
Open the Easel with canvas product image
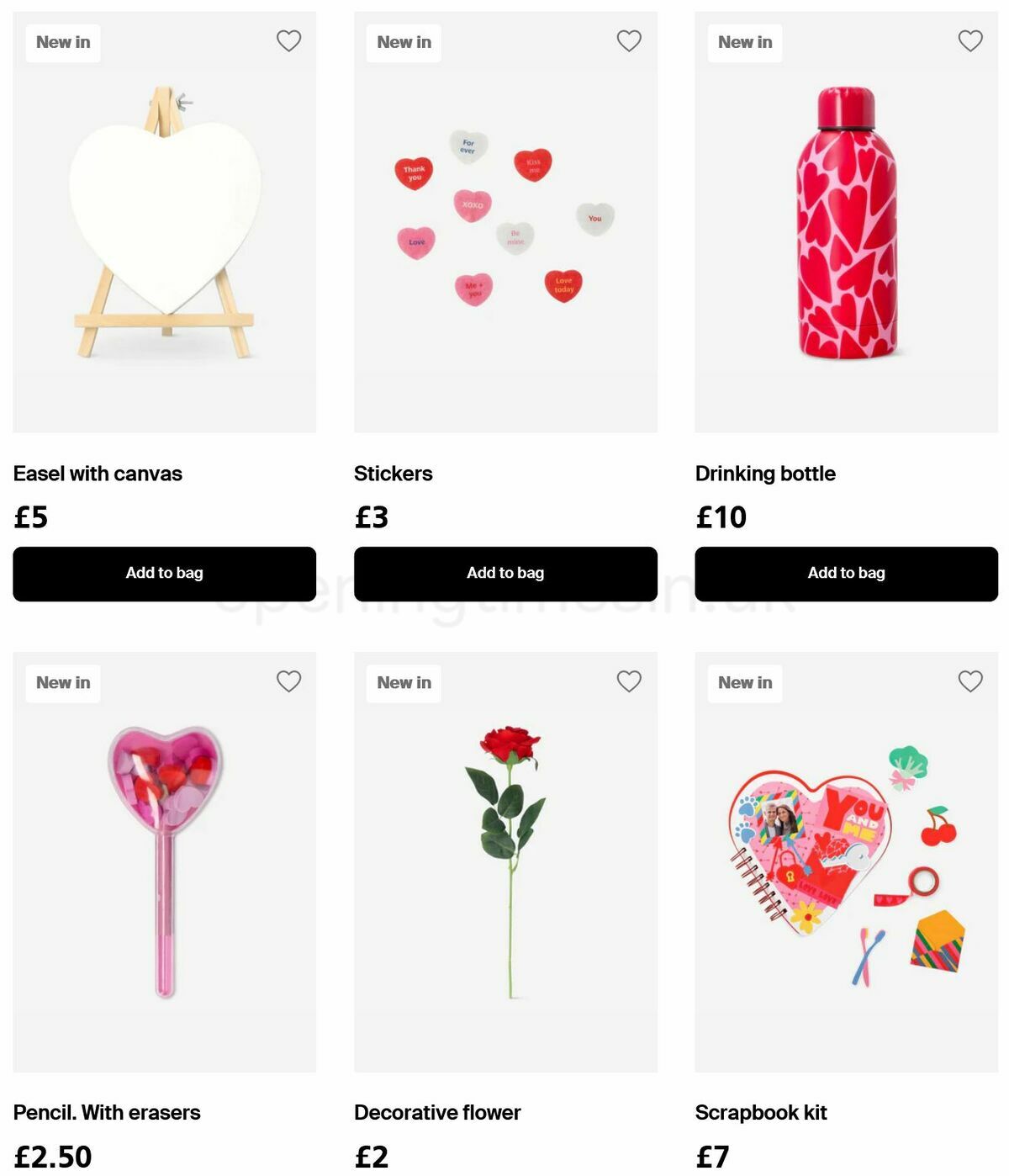[x=165, y=227]
